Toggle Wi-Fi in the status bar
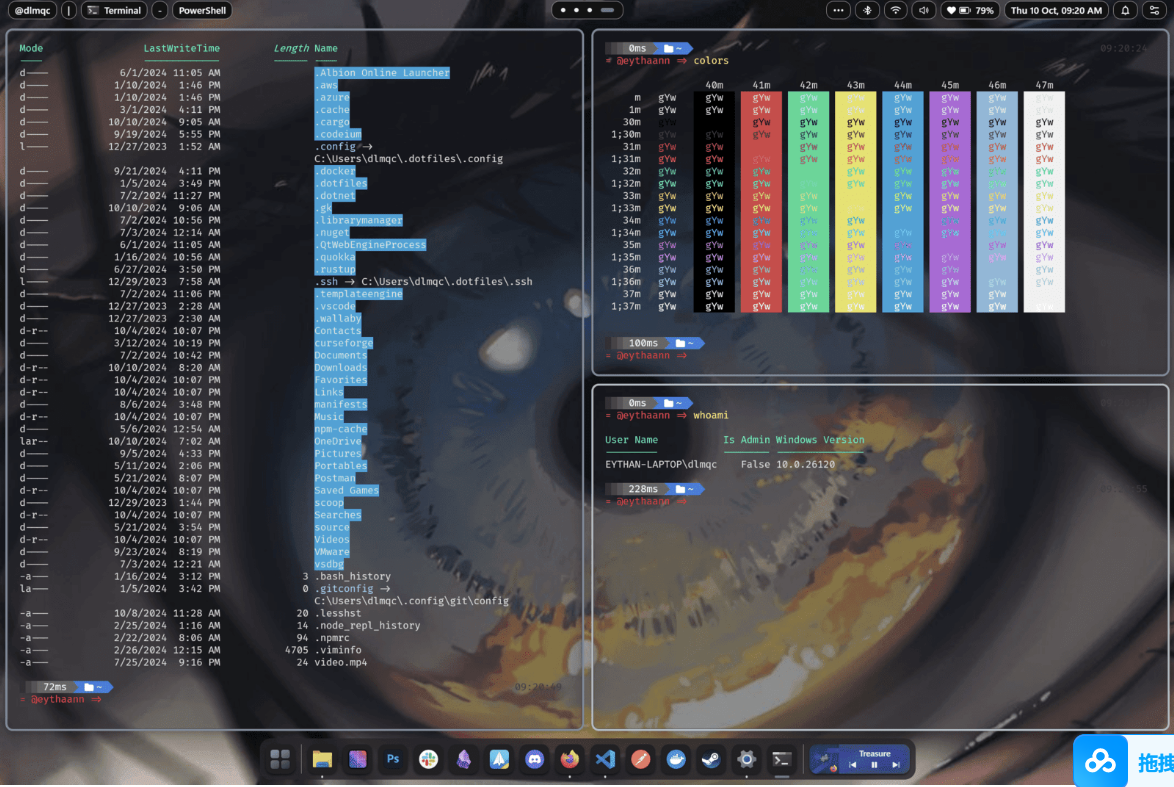 (x=894, y=10)
